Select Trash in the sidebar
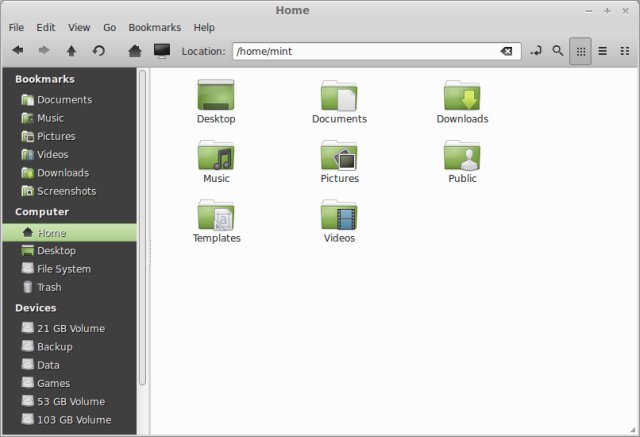Viewport: 640px width, 437px height. click(x=49, y=287)
